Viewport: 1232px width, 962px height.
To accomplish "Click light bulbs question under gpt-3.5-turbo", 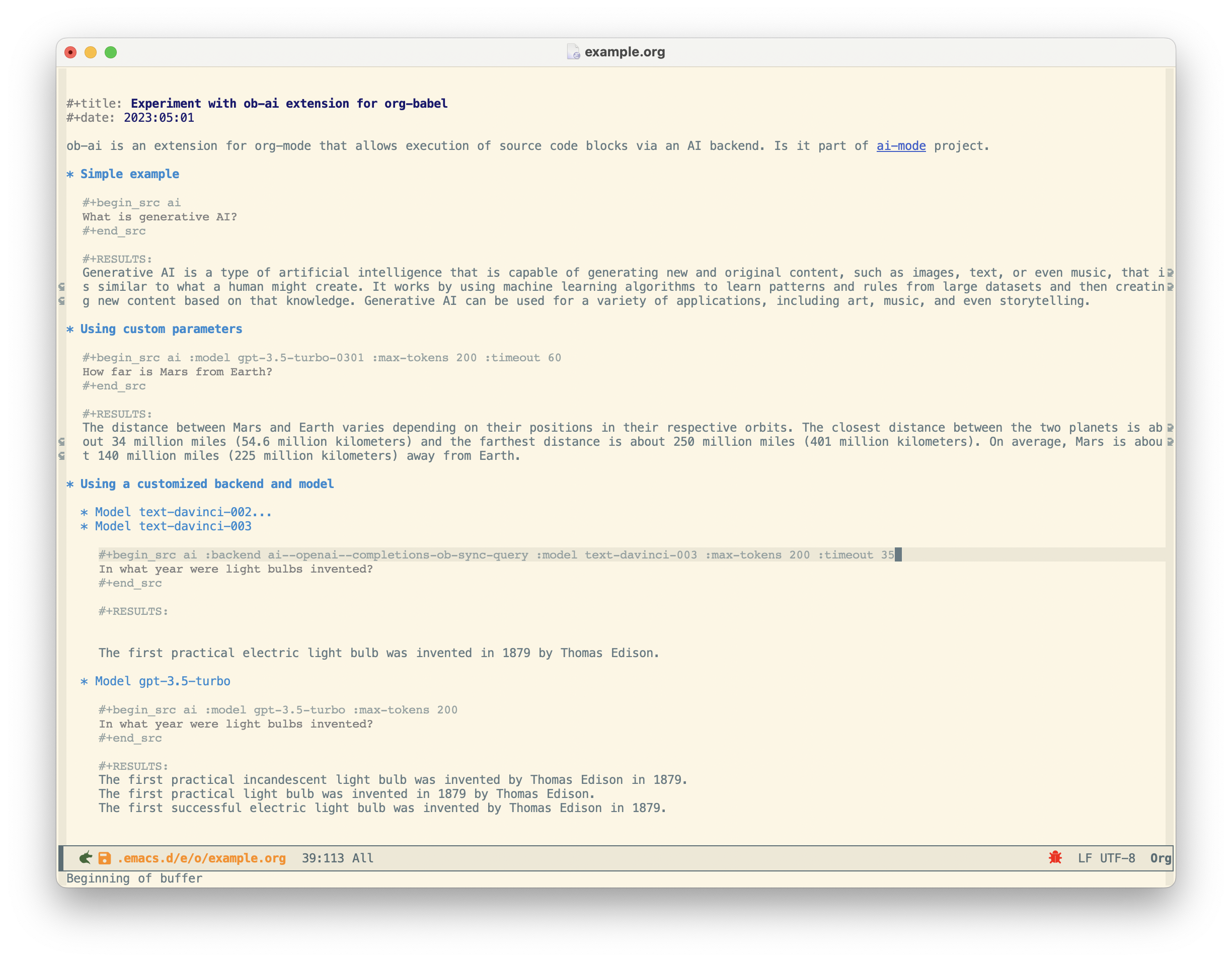I will pyautogui.click(x=236, y=724).
